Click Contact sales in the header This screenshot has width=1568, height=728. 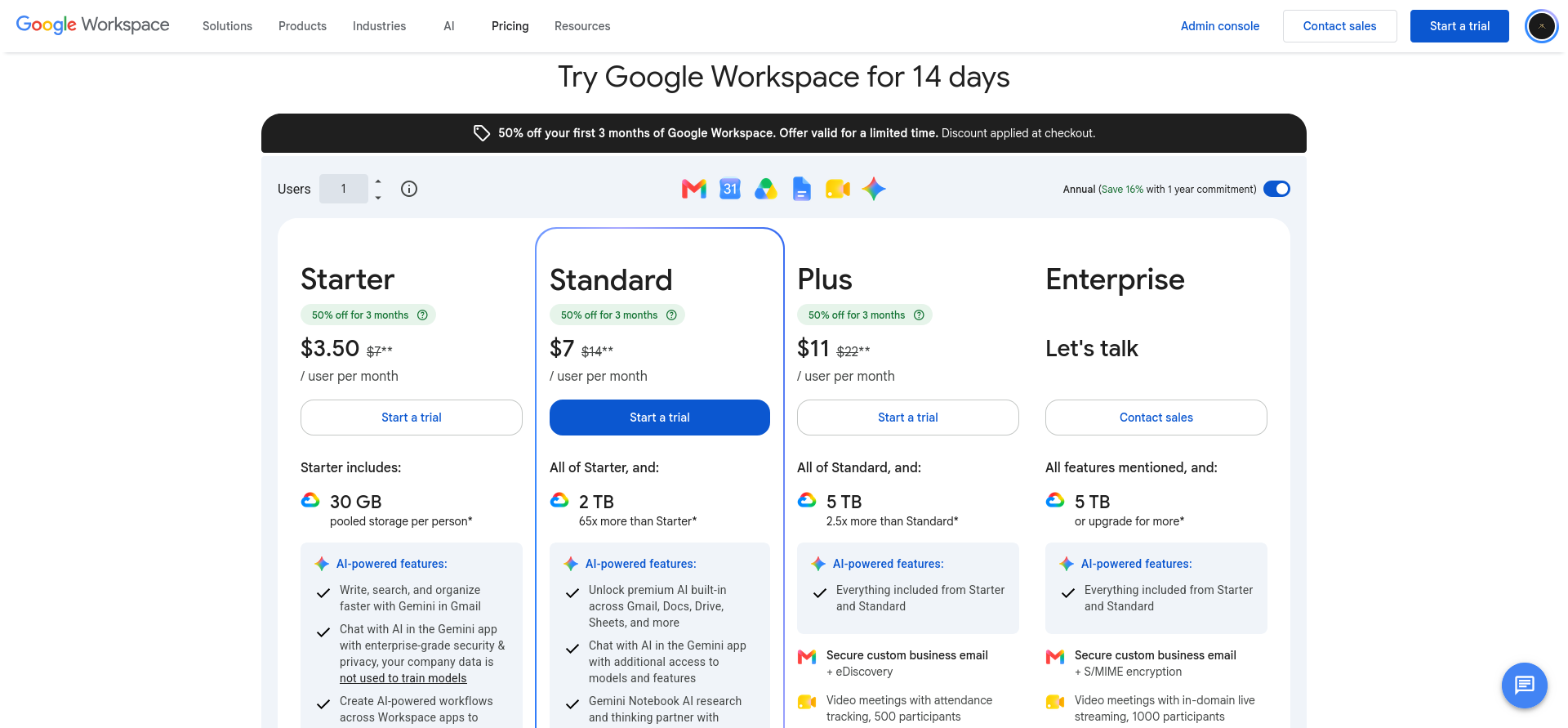pyautogui.click(x=1339, y=26)
